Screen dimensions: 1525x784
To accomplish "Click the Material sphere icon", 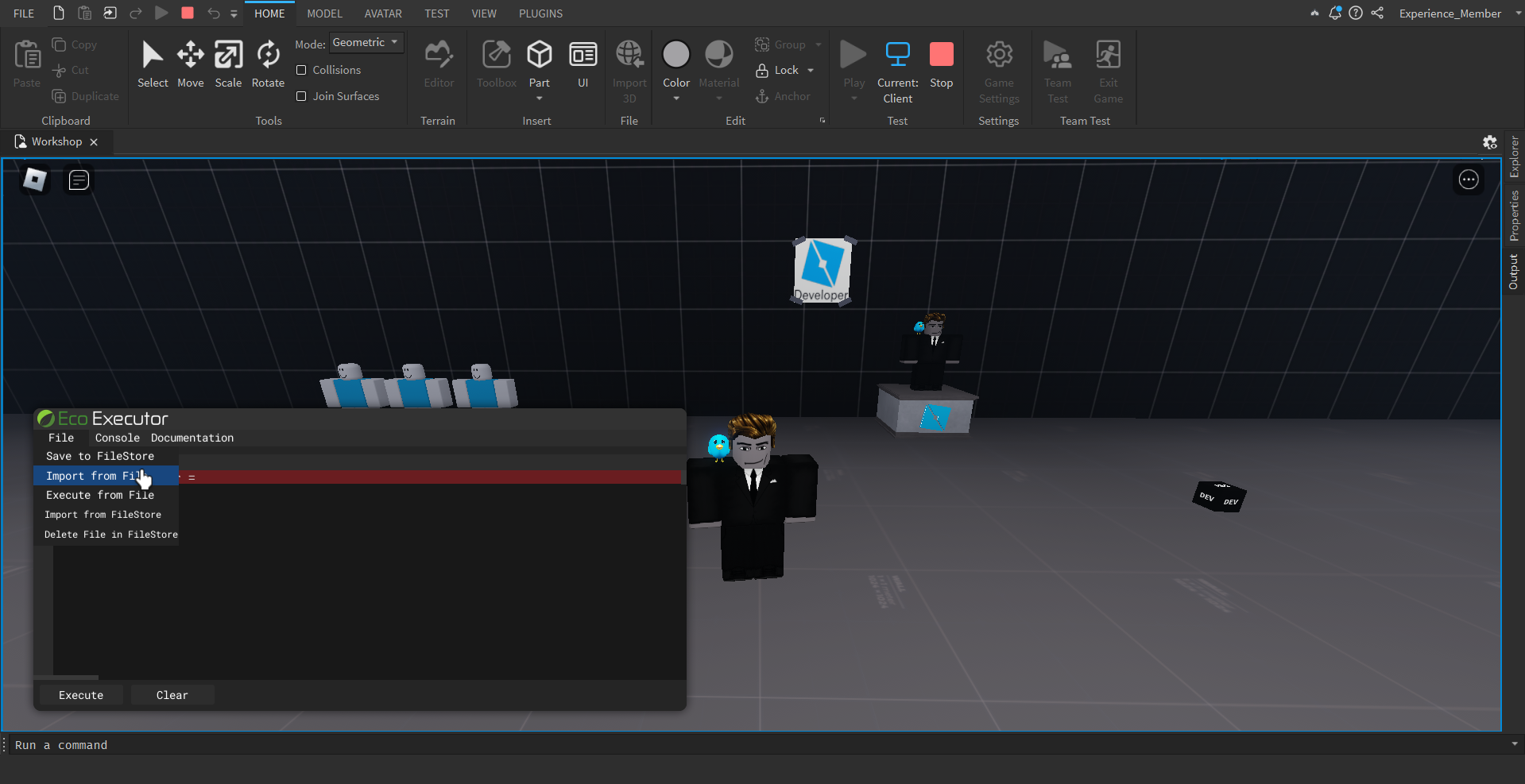I will (719, 55).
